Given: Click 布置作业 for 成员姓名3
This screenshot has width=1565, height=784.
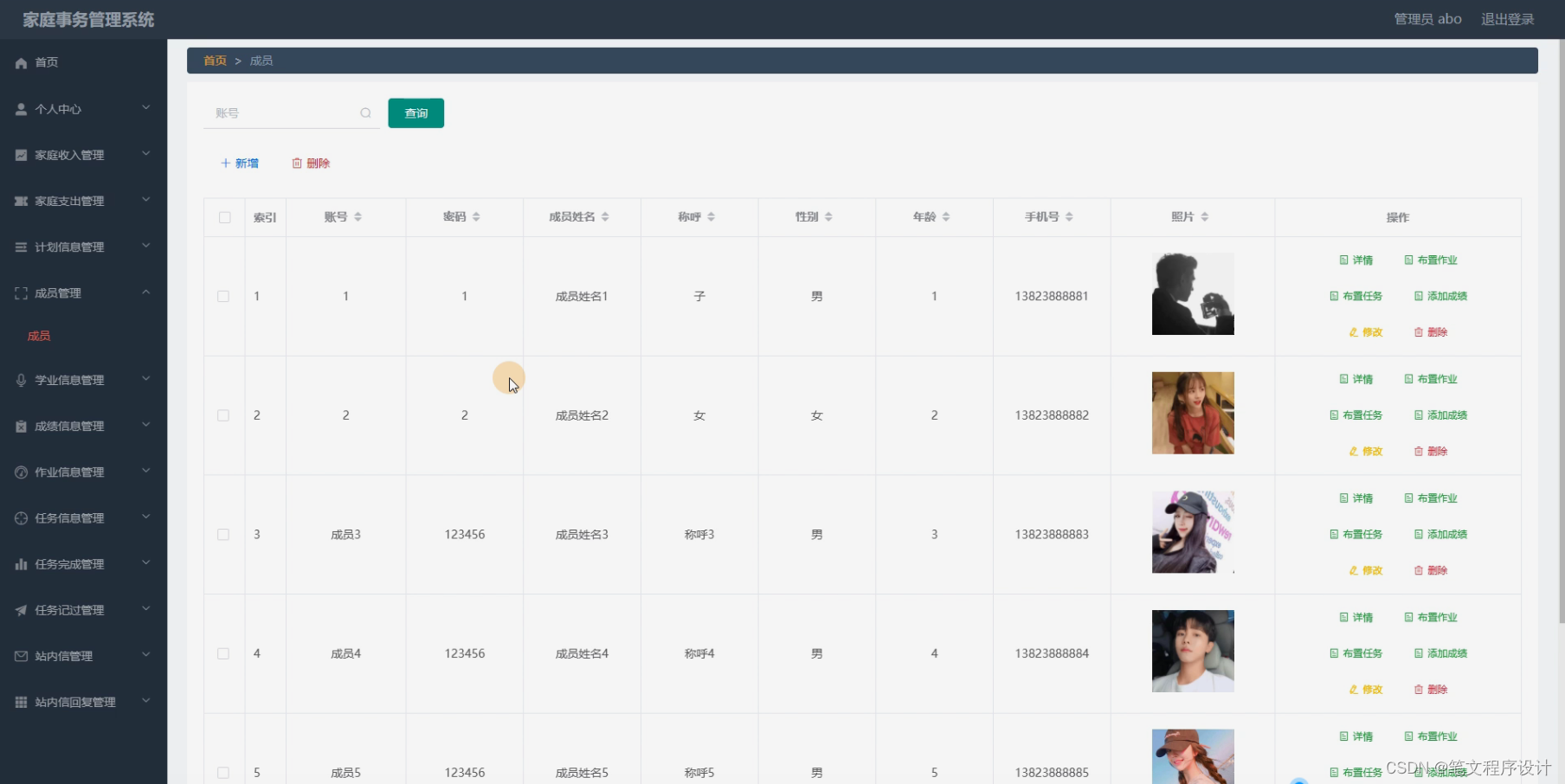Looking at the screenshot, I should point(1431,498).
